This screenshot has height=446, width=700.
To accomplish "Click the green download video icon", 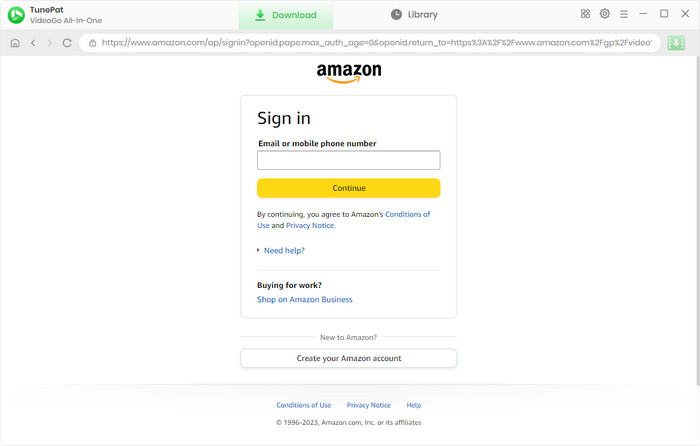I will (676, 43).
